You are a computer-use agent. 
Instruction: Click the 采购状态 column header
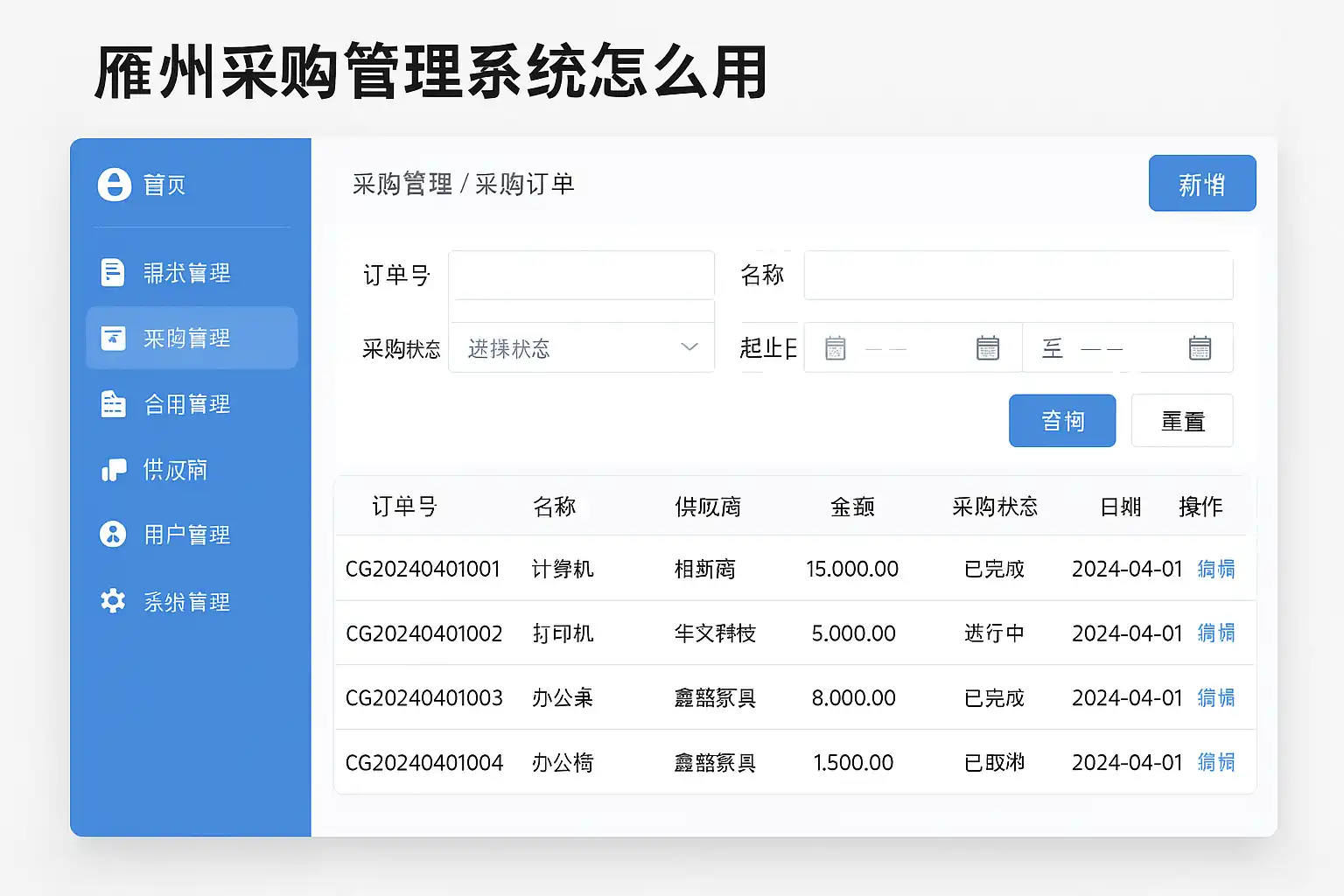995,507
